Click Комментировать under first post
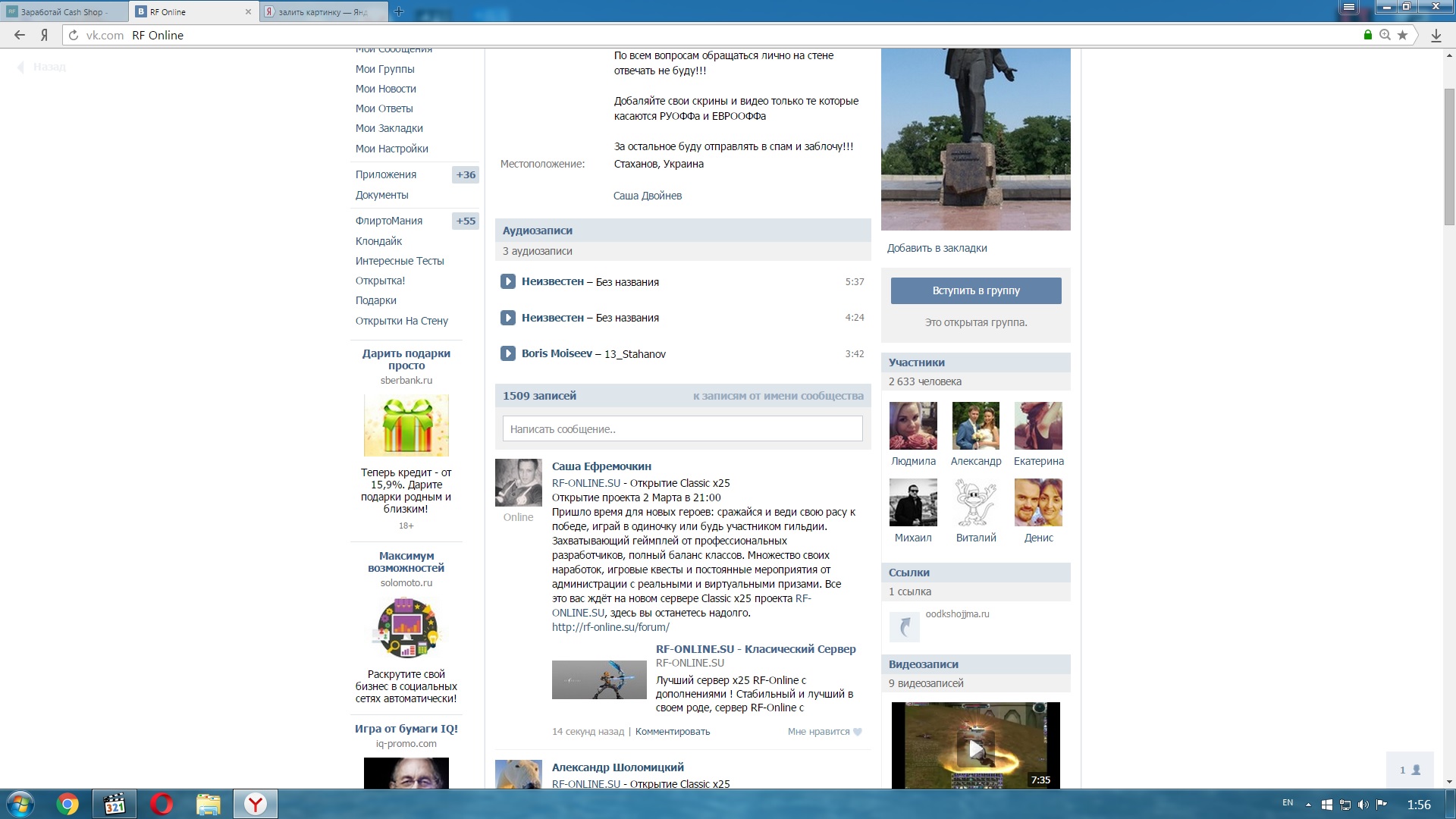 (x=673, y=732)
